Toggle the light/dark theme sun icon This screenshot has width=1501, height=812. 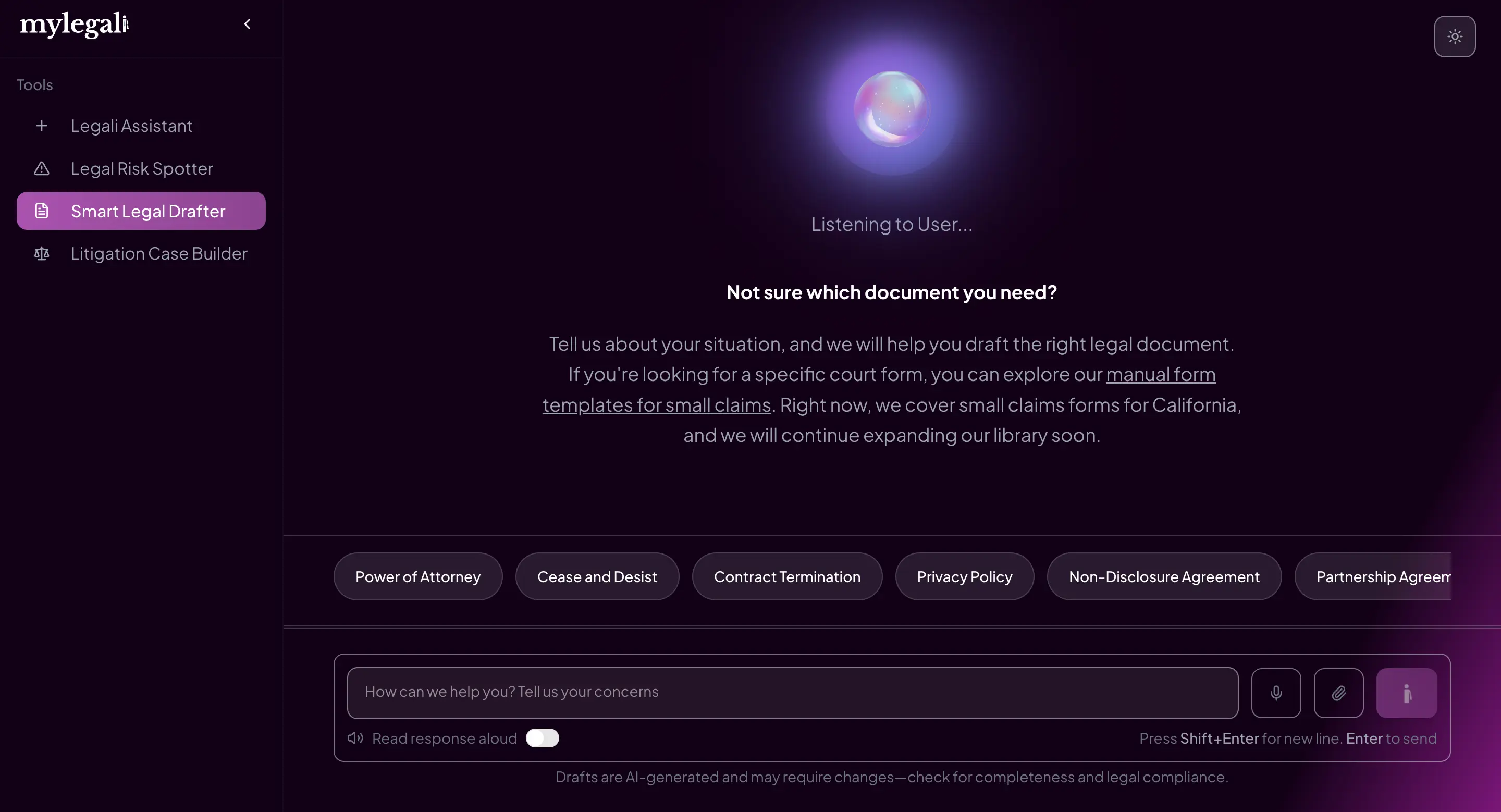[1455, 36]
